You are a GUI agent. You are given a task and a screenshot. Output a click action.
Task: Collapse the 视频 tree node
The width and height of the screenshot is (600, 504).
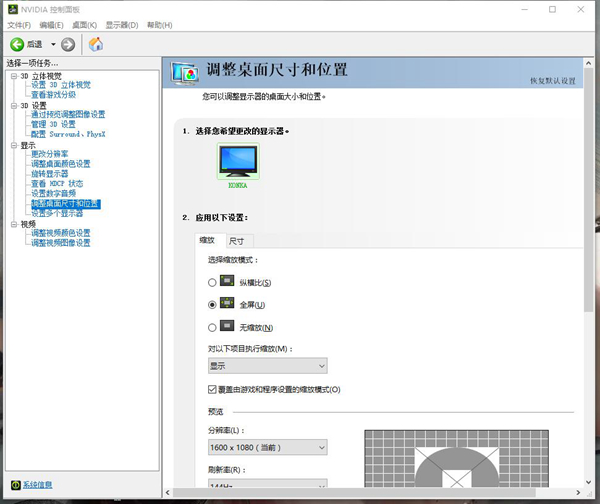tap(14, 224)
